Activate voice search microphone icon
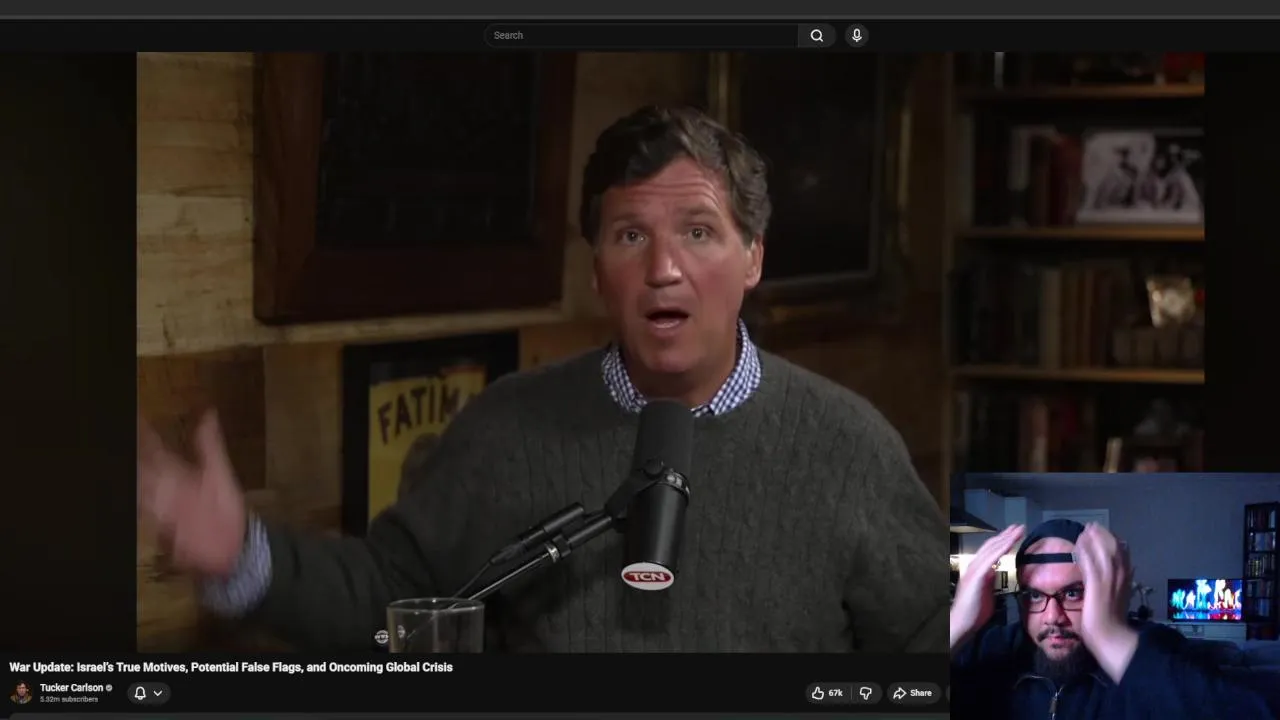Viewport: 1280px width, 720px height. (x=856, y=35)
